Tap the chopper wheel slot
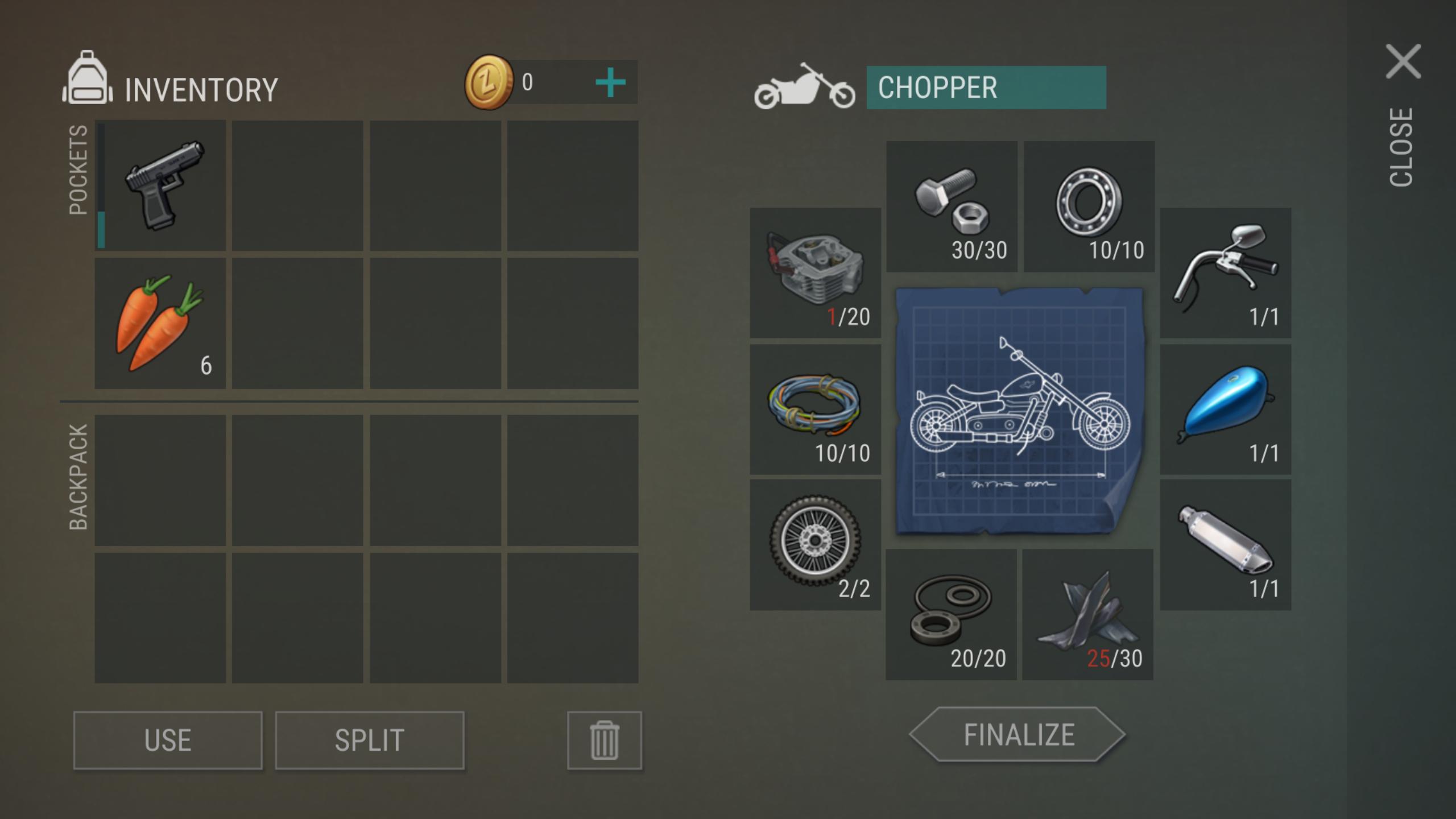Screen dimensions: 1456x819 815,545
